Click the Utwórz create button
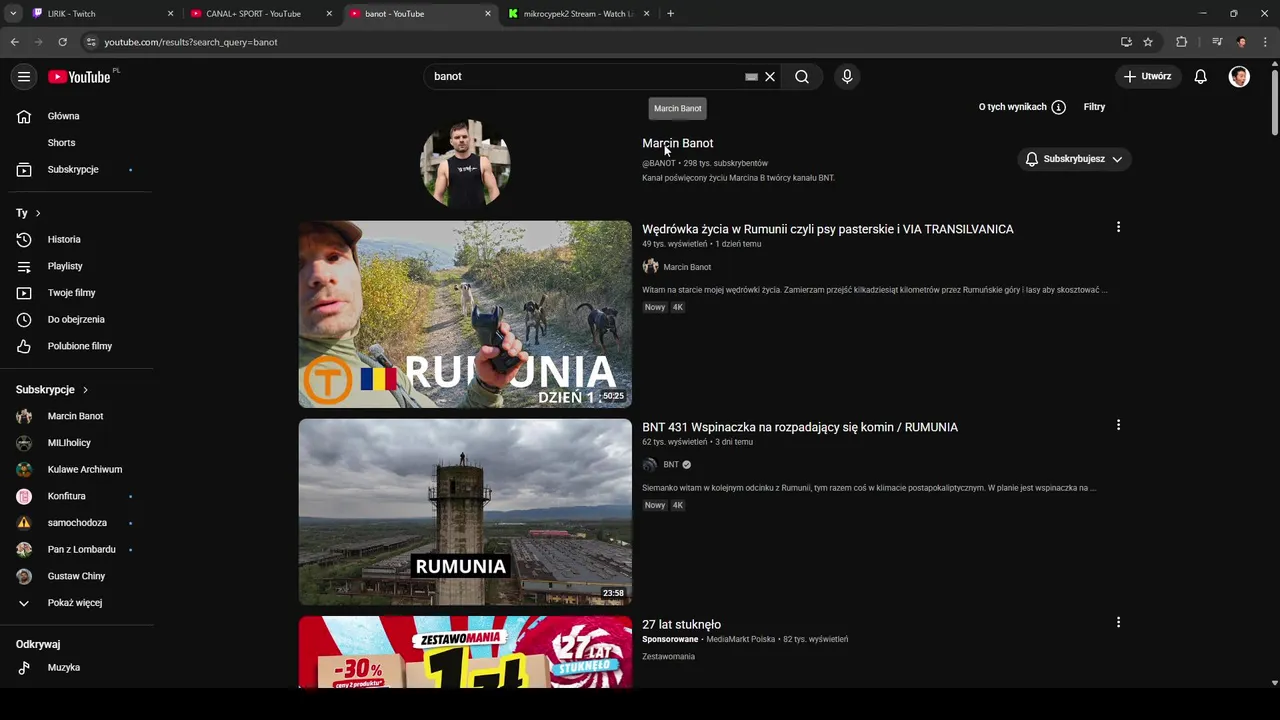Viewport: 1280px width, 720px height. (1148, 77)
